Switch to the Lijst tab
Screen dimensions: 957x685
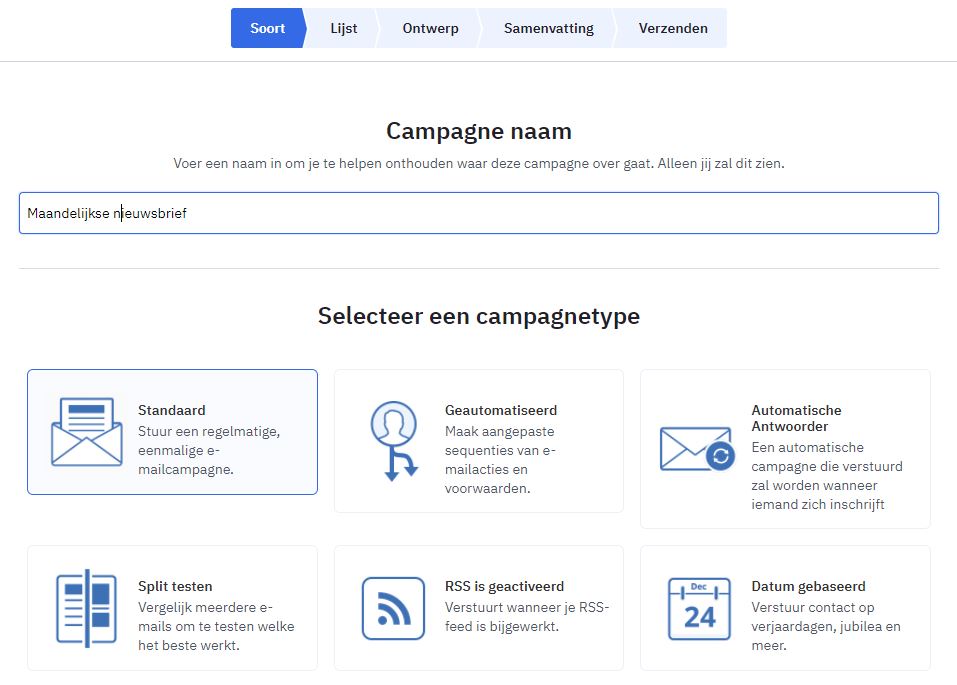[x=343, y=28]
